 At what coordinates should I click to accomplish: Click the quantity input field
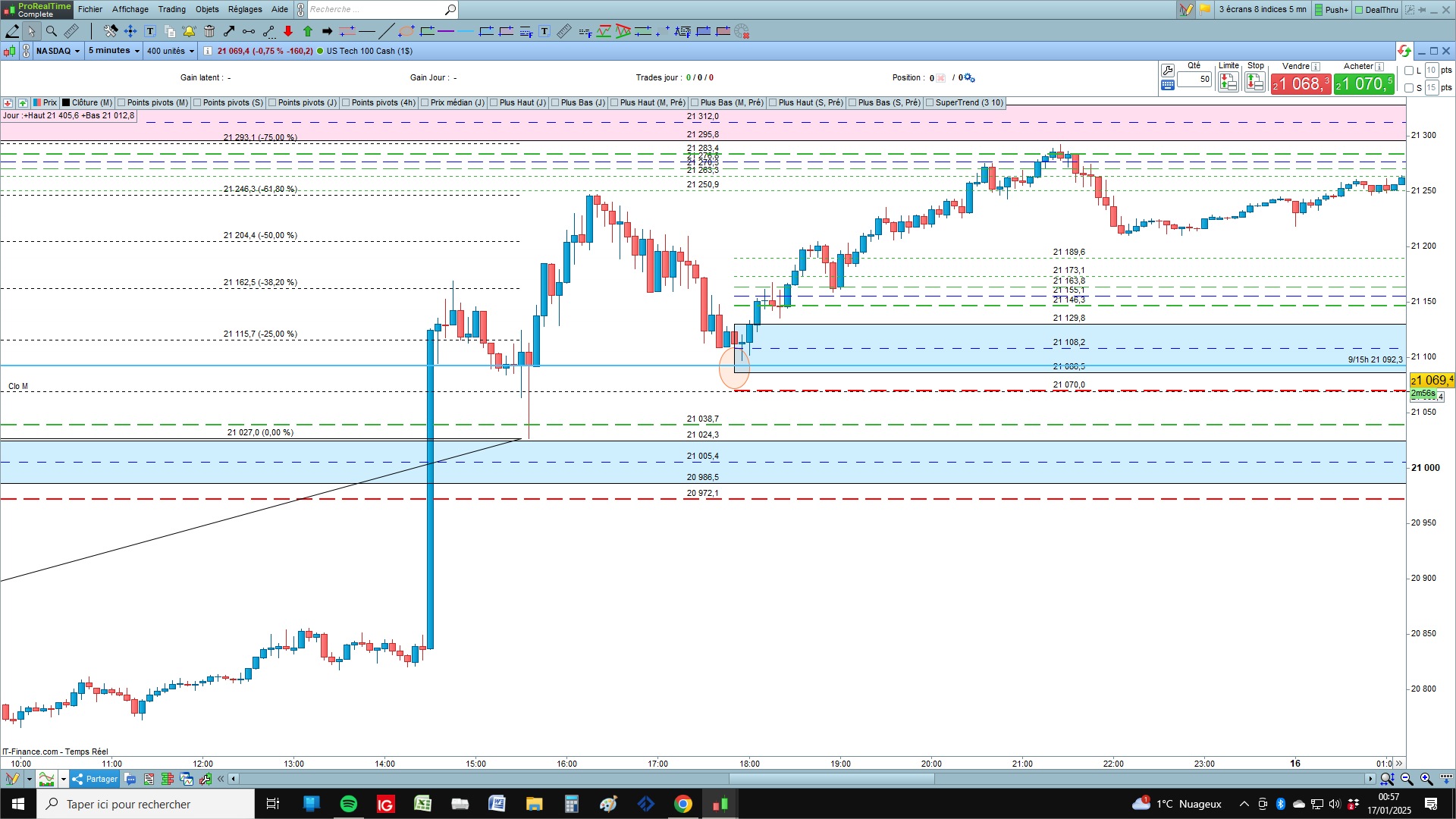click(x=1194, y=79)
